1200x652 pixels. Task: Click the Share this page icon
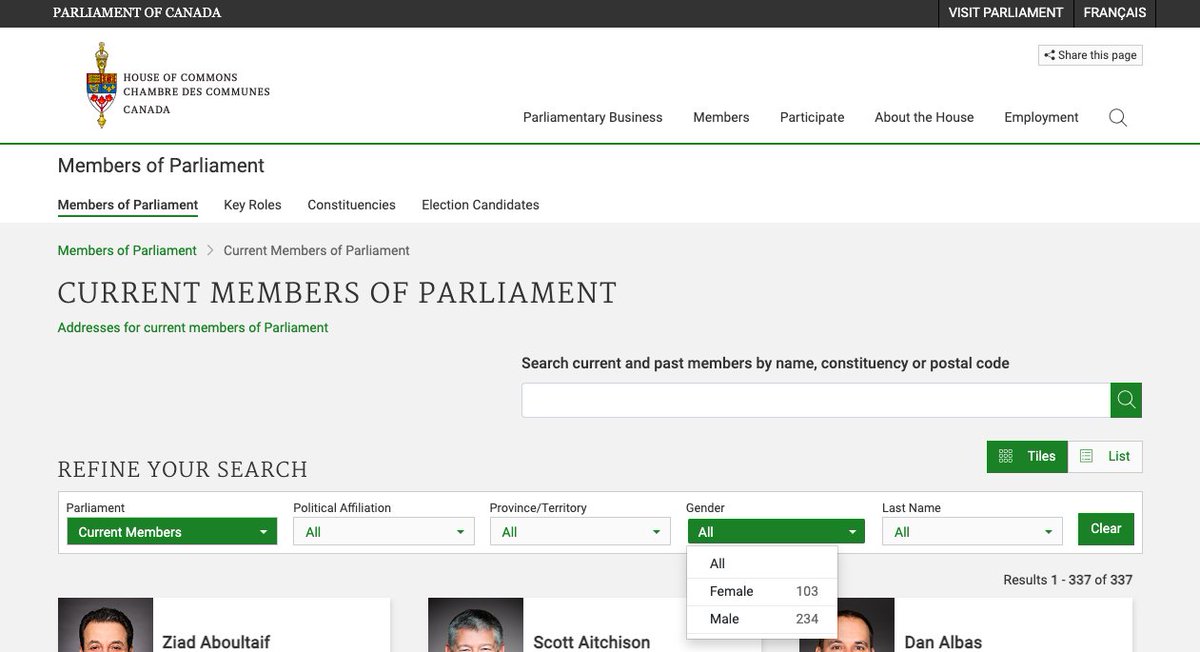1049,54
